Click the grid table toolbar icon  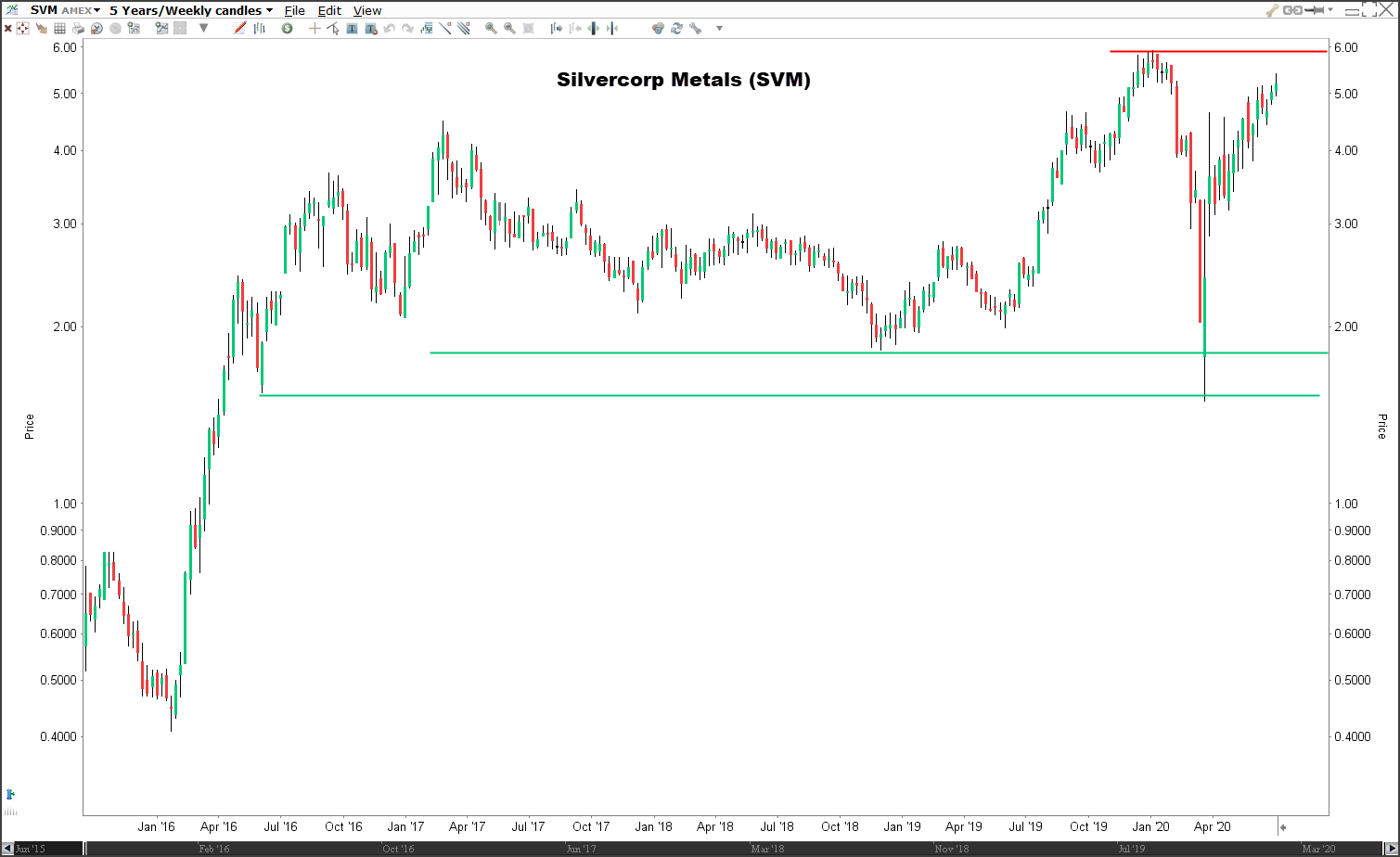tap(59, 29)
